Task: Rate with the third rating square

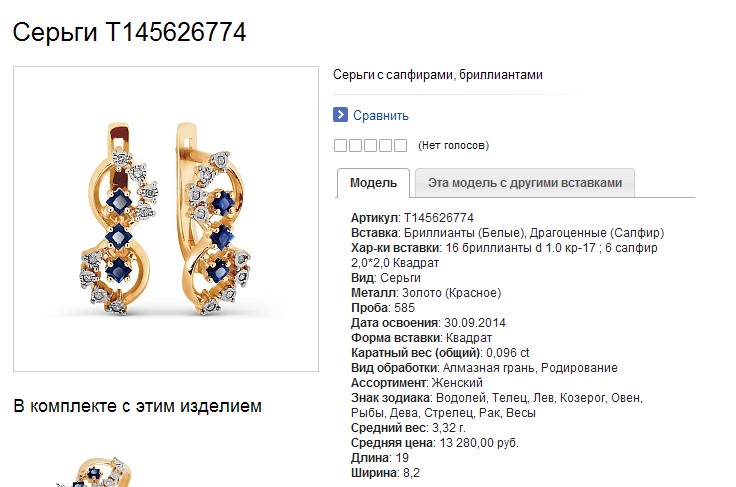Action: pyautogui.click(x=370, y=145)
